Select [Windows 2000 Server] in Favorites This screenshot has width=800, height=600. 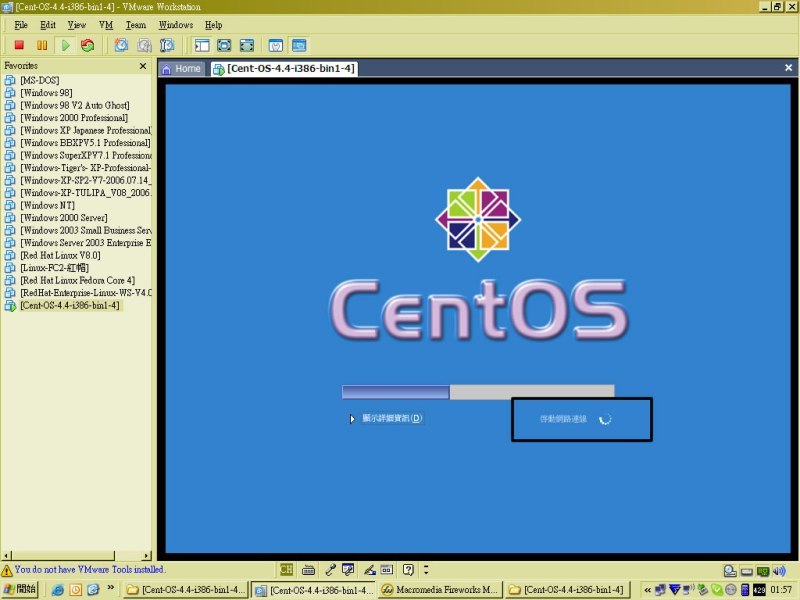(64, 218)
